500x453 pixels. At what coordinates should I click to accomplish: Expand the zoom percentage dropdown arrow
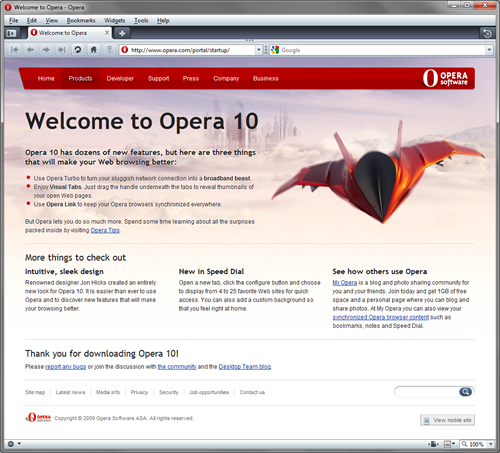click(491, 444)
